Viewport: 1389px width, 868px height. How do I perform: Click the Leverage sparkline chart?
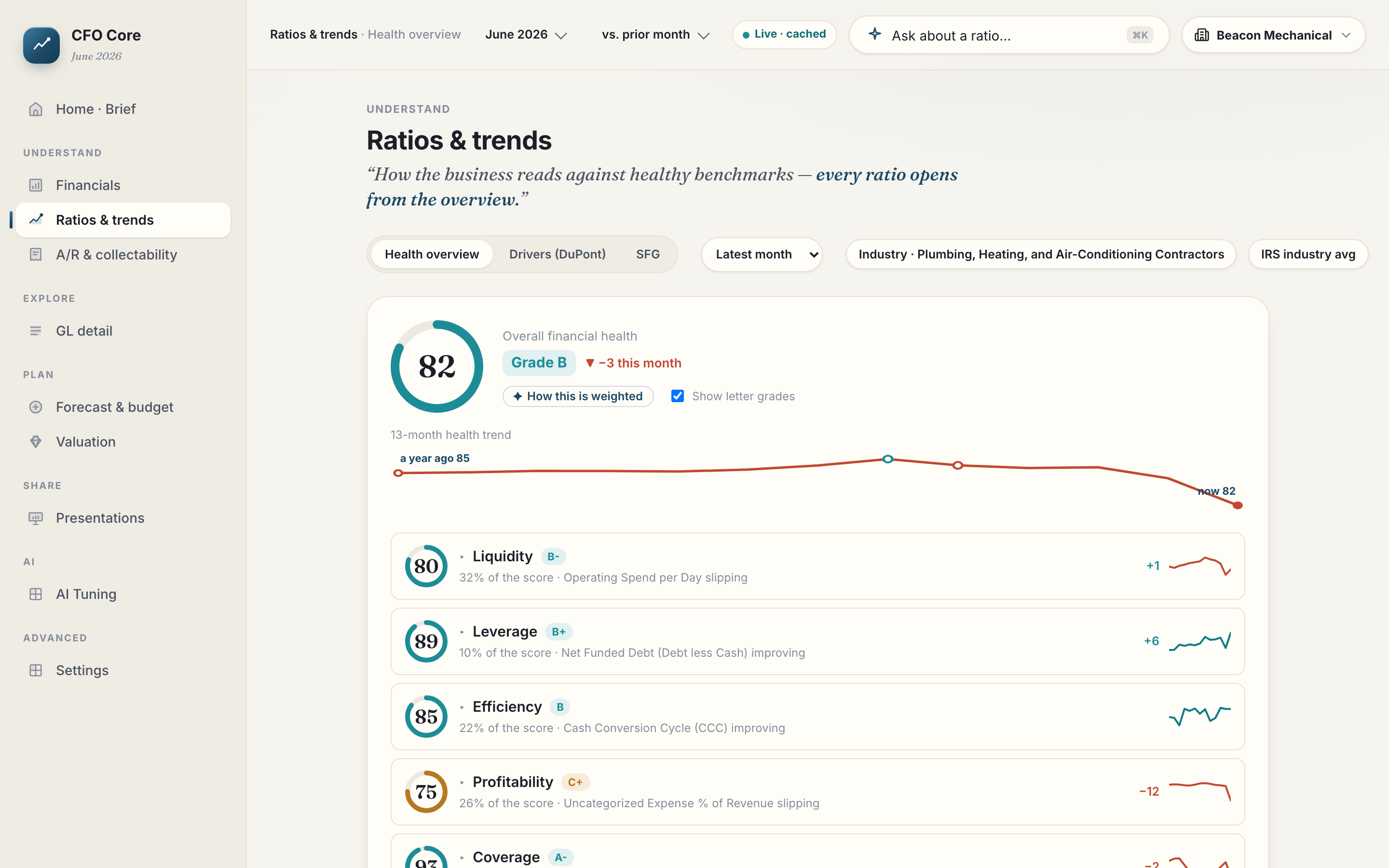tap(1199, 641)
